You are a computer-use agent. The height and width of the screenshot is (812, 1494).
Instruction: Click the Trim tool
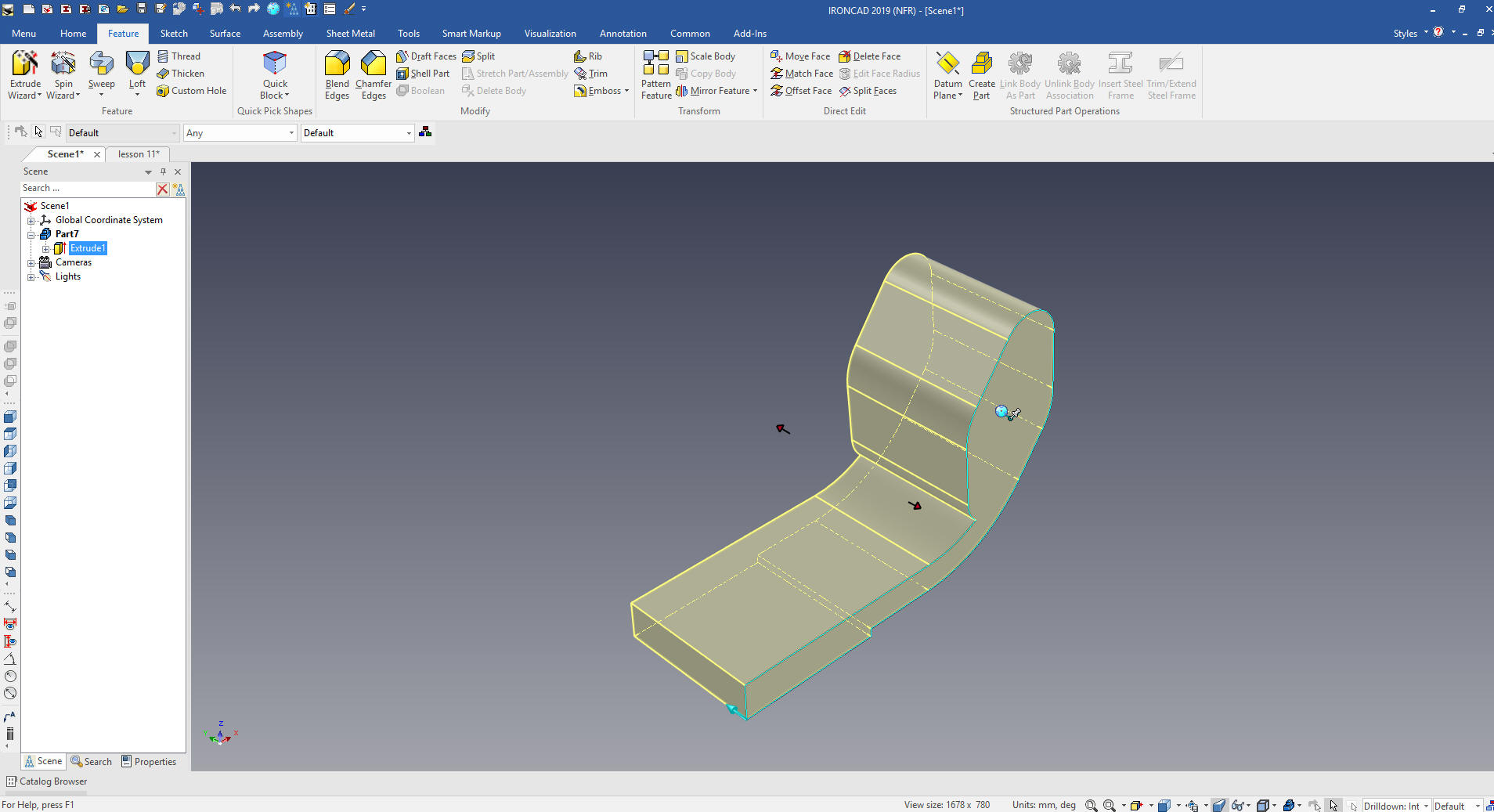590,74
